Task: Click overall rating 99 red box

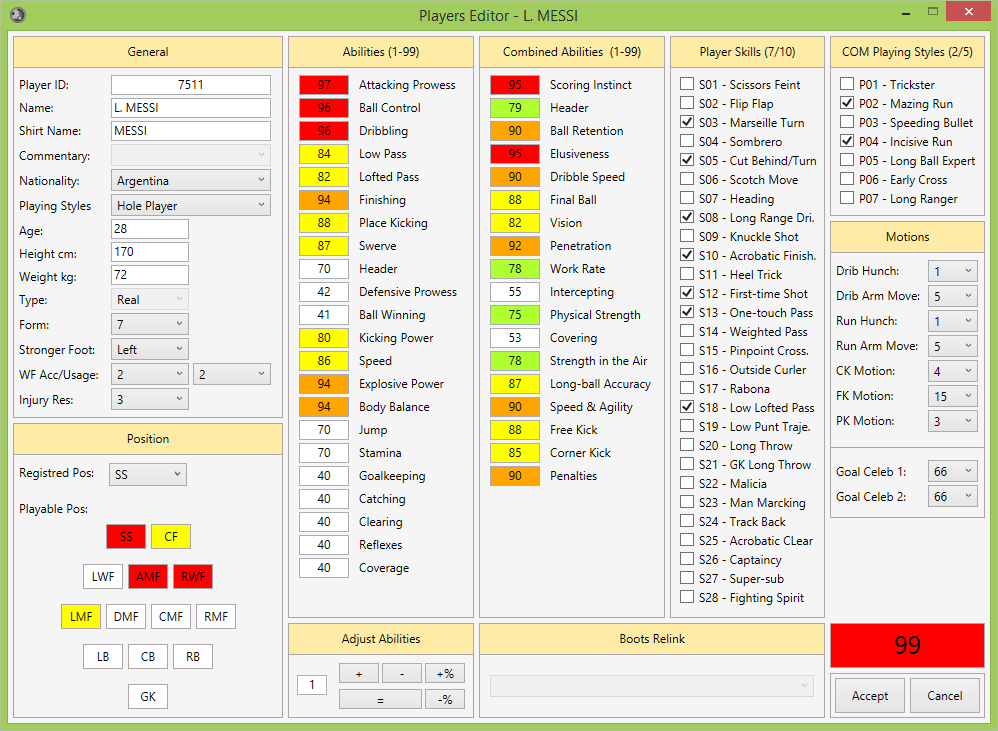Action: (x=907, y=645)
